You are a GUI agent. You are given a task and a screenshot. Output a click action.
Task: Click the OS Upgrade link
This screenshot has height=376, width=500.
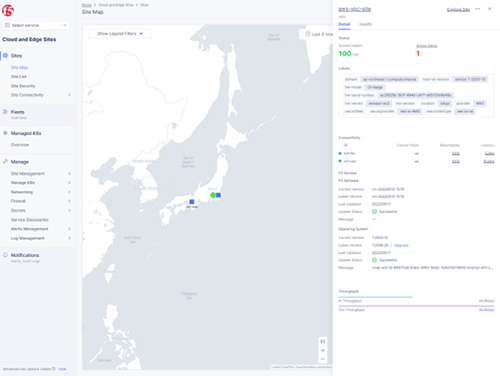click(x=401, y=245)
